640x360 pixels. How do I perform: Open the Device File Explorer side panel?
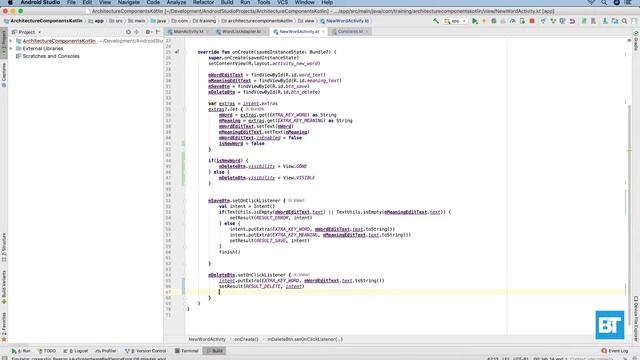[x=636, y=318]
